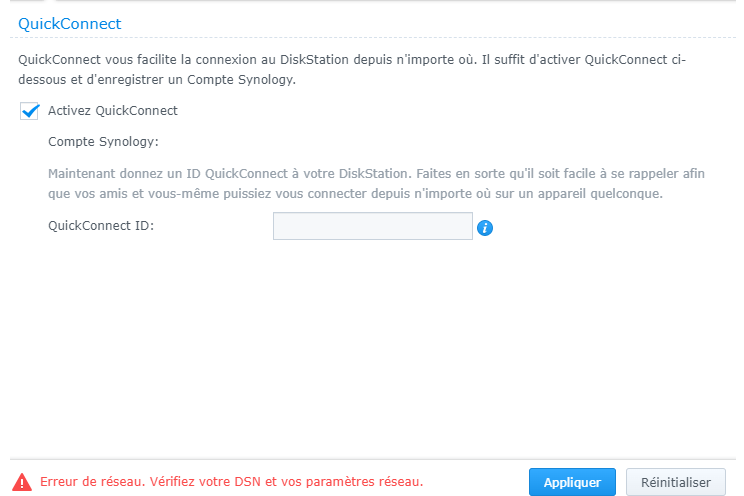Viewport: 744px width, 496px height.
Task: Click the red warning triangle icon
Action: click(22, 482)
